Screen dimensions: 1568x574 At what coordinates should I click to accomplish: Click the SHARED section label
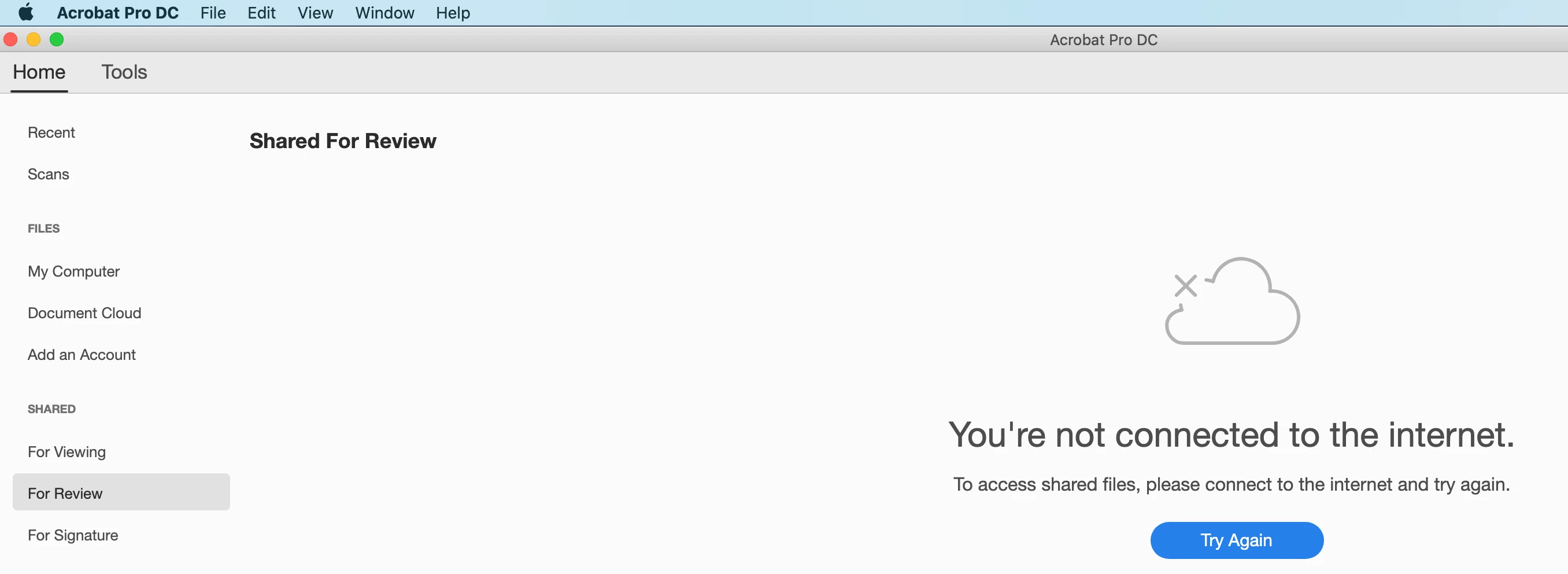tap(51, 409)
